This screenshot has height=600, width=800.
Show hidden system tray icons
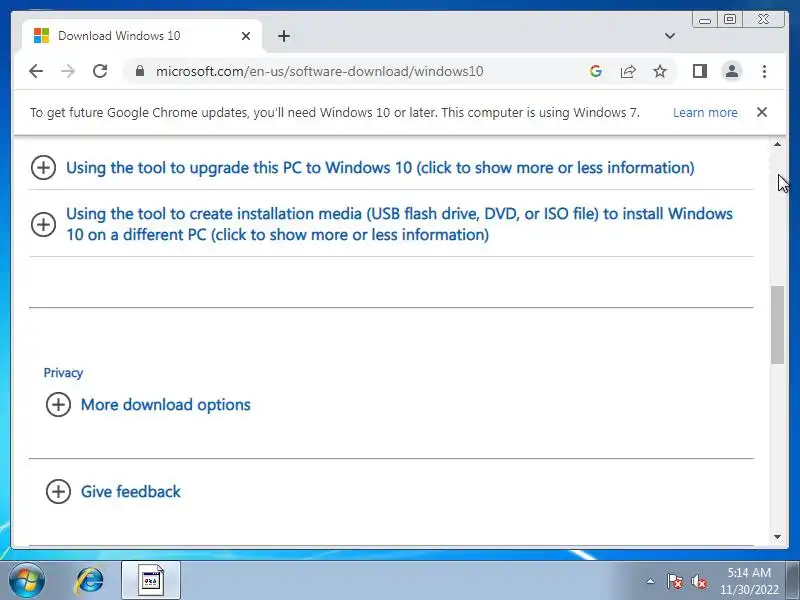point(650,581)
